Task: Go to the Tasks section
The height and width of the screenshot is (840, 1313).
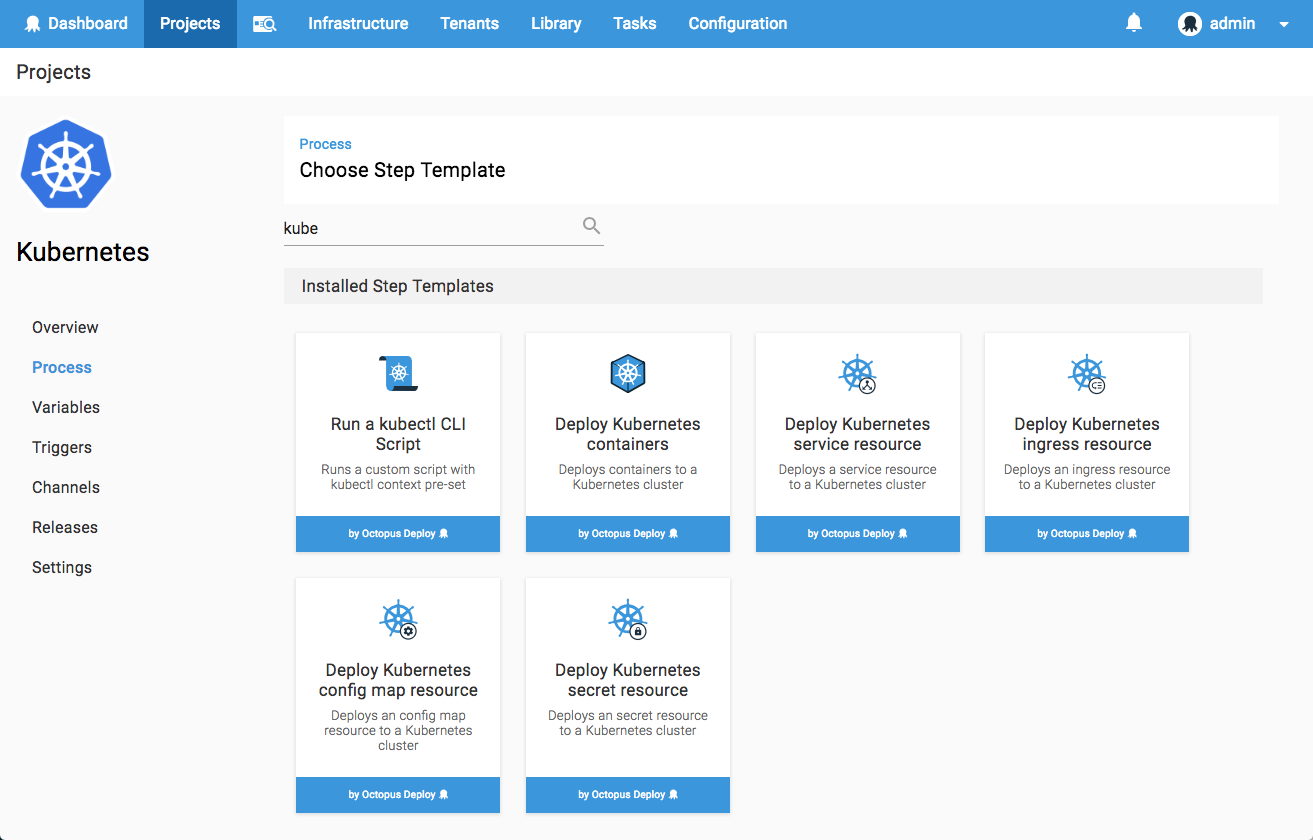Action: coord(634,23)
